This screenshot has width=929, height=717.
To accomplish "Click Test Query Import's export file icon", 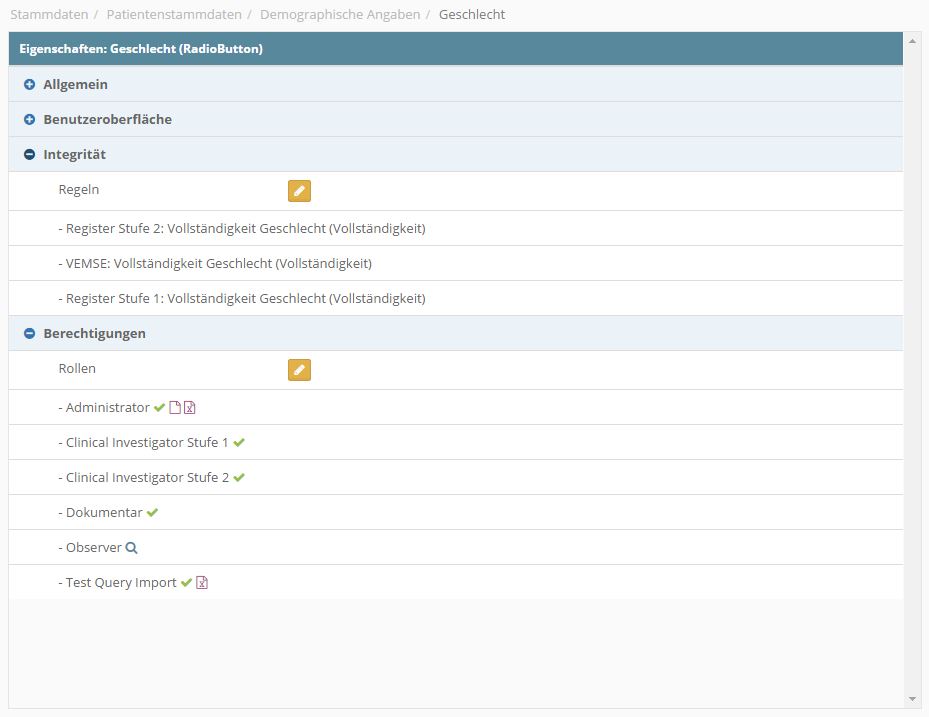I will click(x=202, y=583).
